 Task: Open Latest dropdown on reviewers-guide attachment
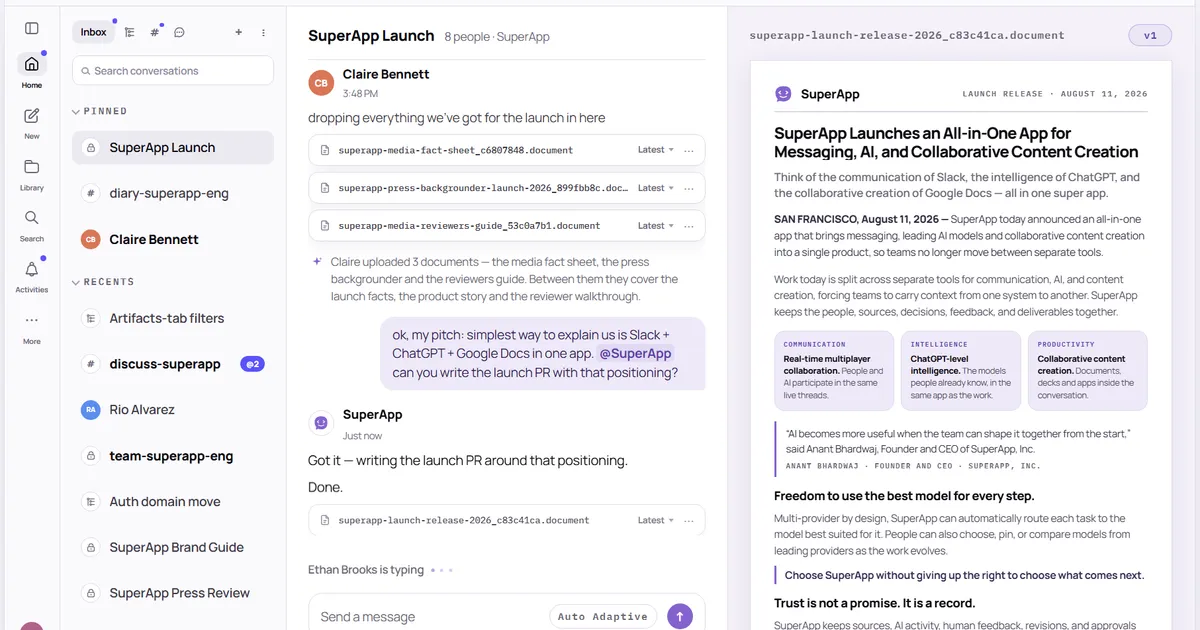click(656, 226)
